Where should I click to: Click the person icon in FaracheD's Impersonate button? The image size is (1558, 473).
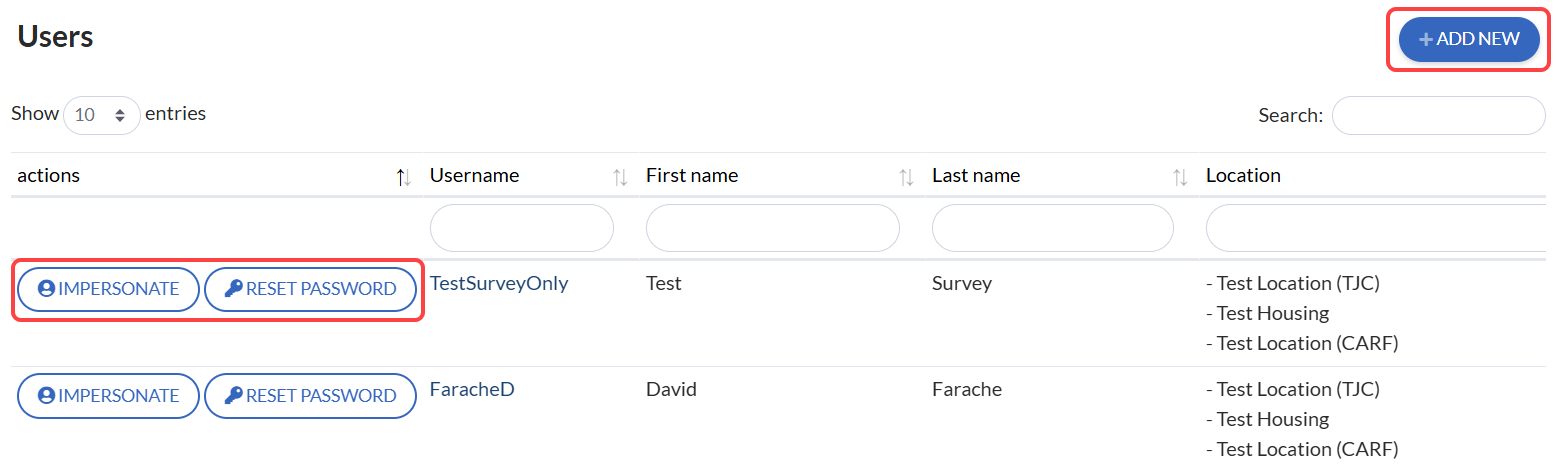pos(46,396)
